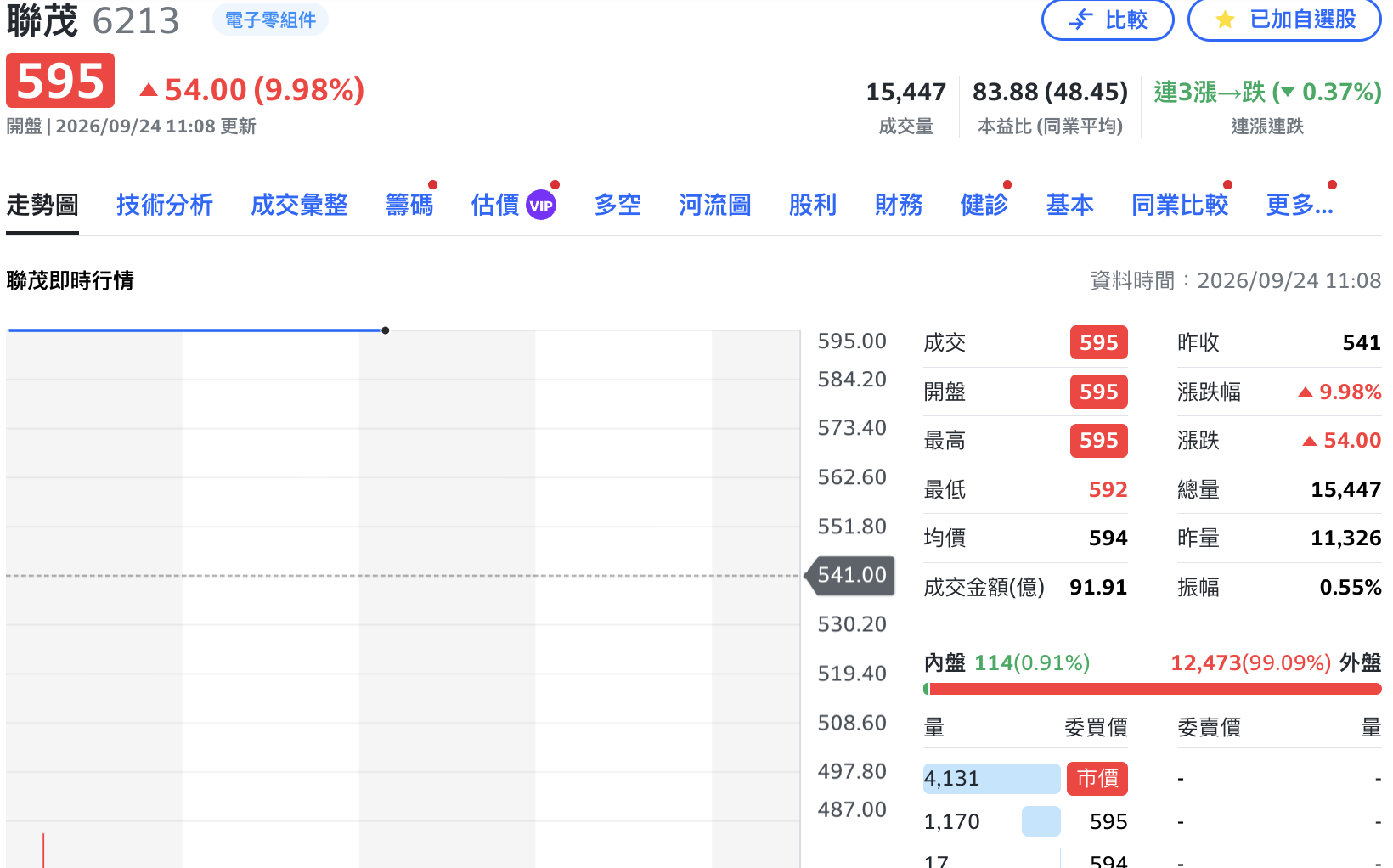1393x868 pixels.
Task: Click the 昨量 11,326 value
Action: pyautogui.click(x=1346, y=538)
